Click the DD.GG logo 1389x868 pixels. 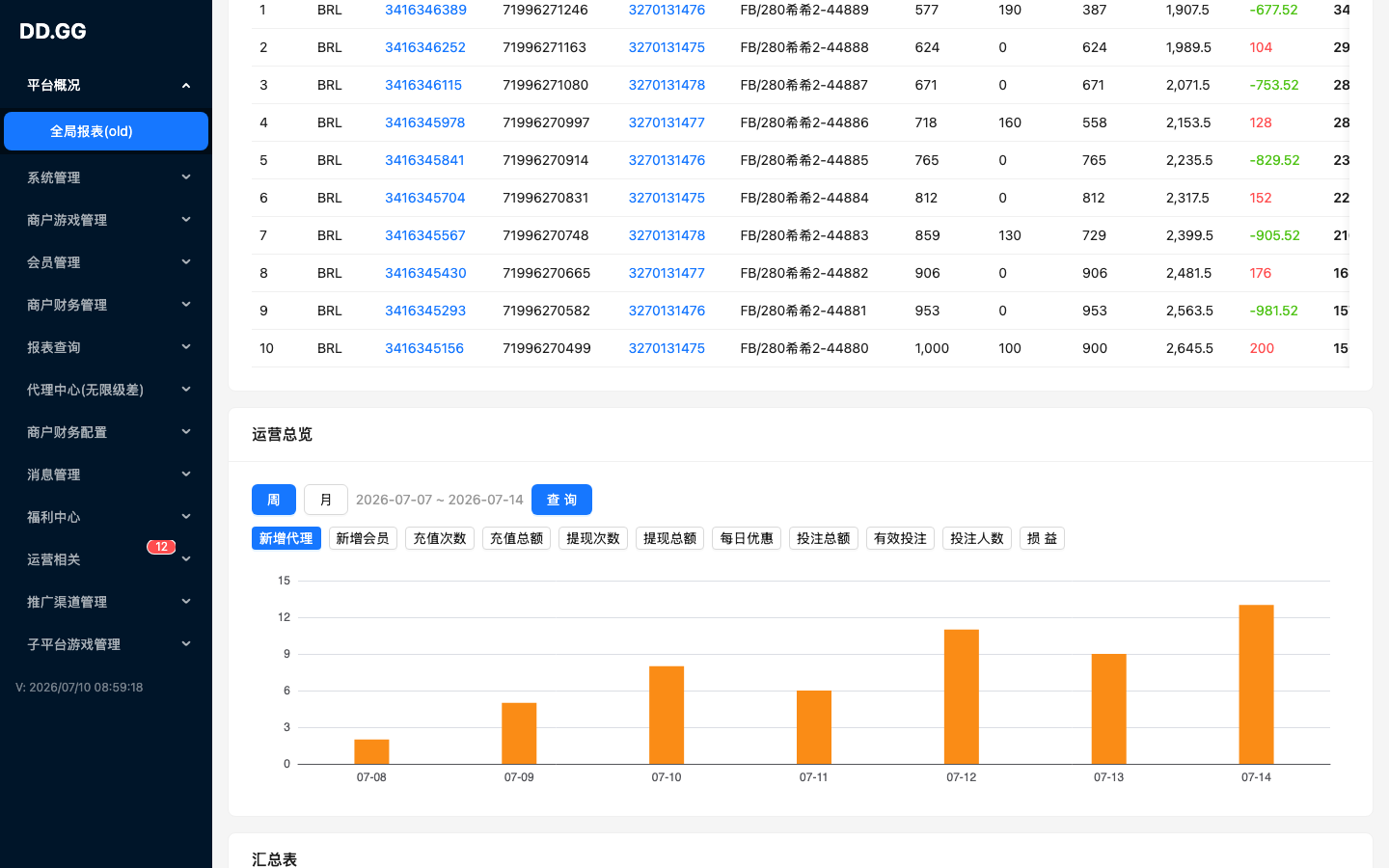[53, 31]
